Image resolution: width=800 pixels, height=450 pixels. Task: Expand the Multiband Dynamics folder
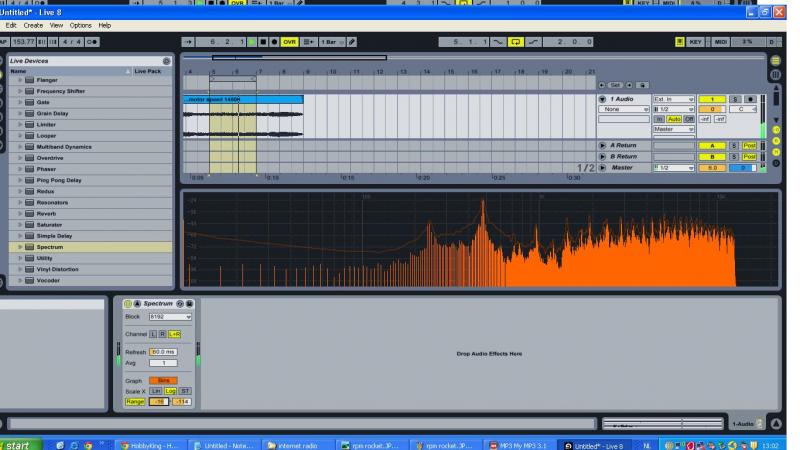(20, 147)
